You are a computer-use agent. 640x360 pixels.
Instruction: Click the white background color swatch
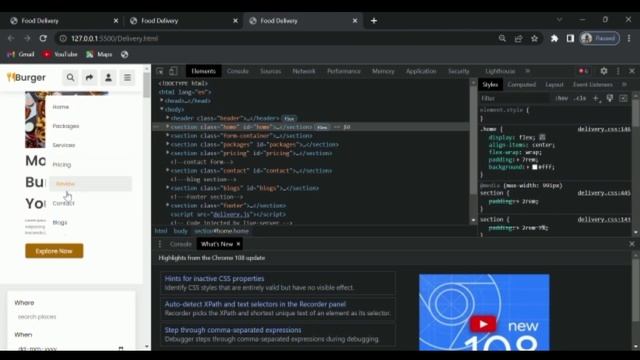534,167
